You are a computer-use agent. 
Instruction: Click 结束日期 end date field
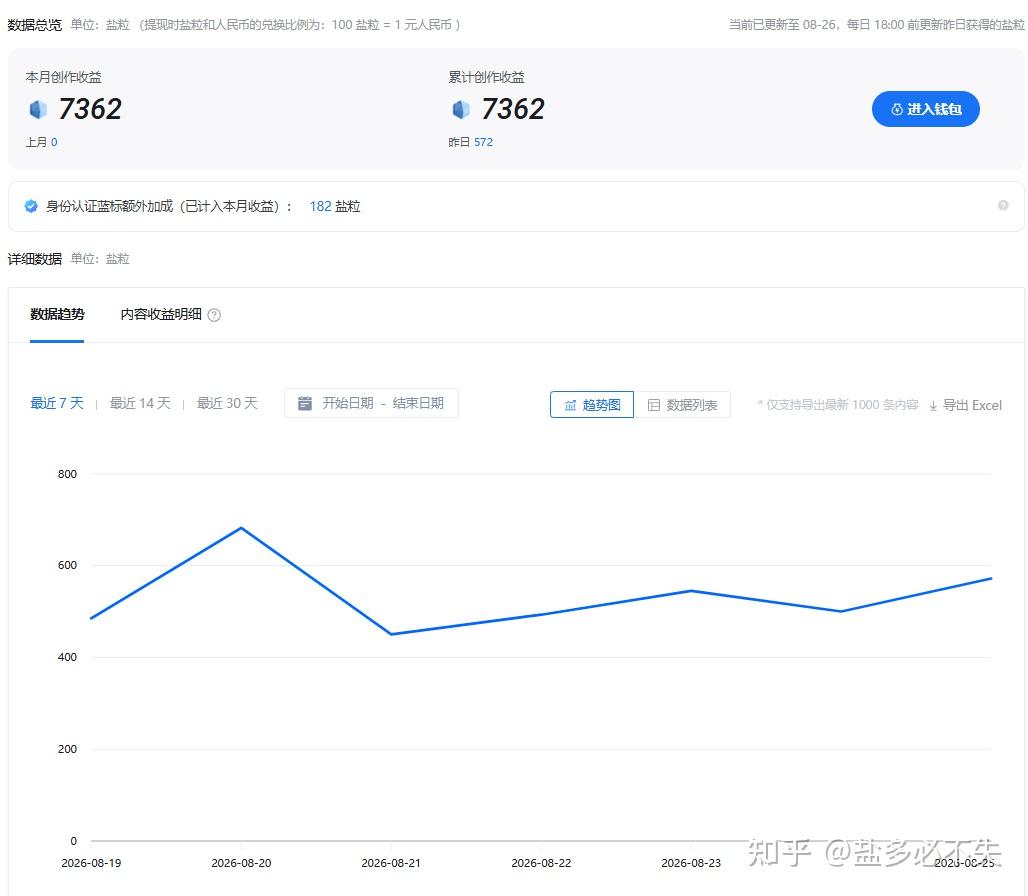(418, 403)
